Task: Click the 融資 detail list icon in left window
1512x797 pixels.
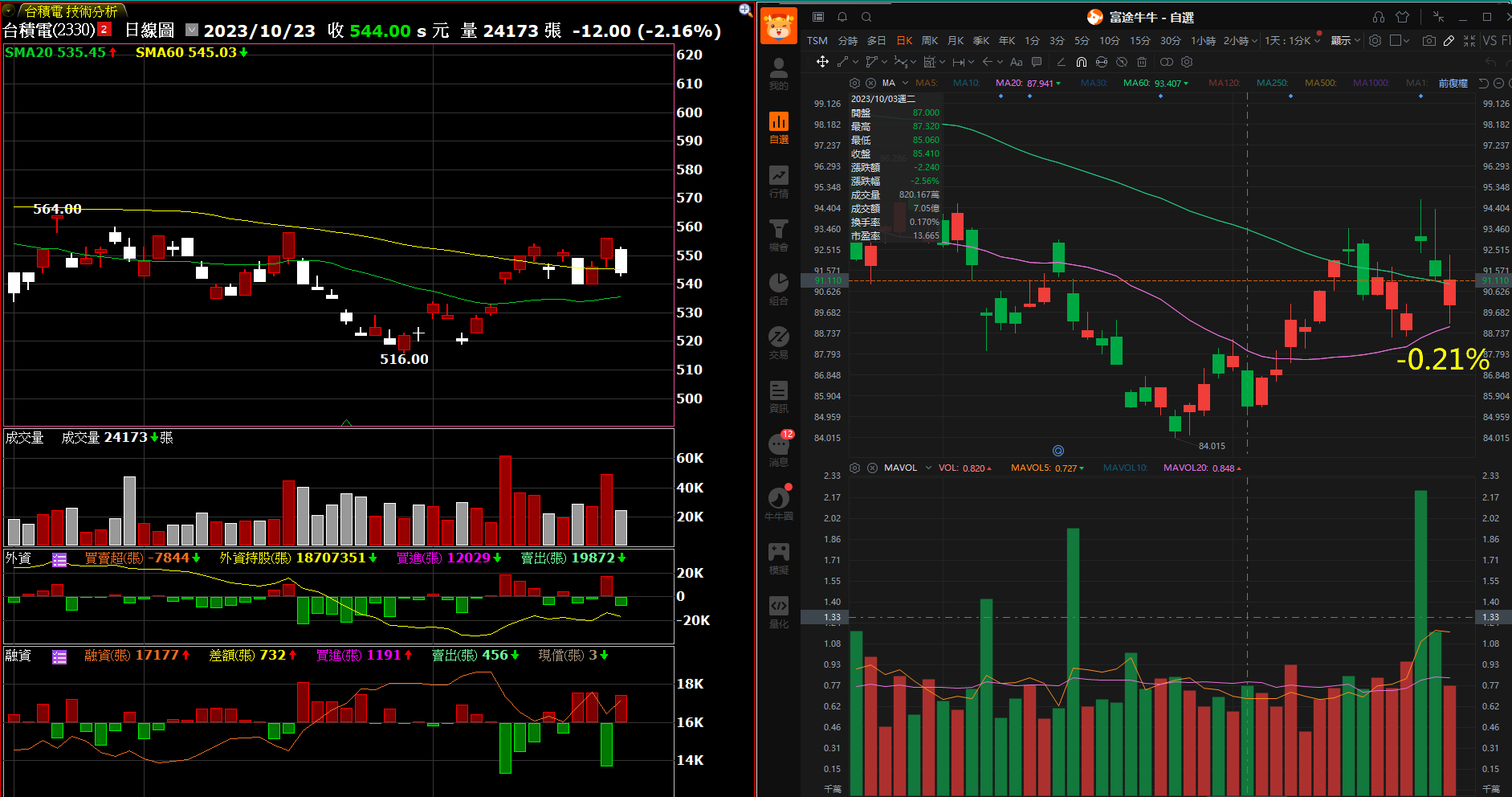Action: (x=59, y=657)
